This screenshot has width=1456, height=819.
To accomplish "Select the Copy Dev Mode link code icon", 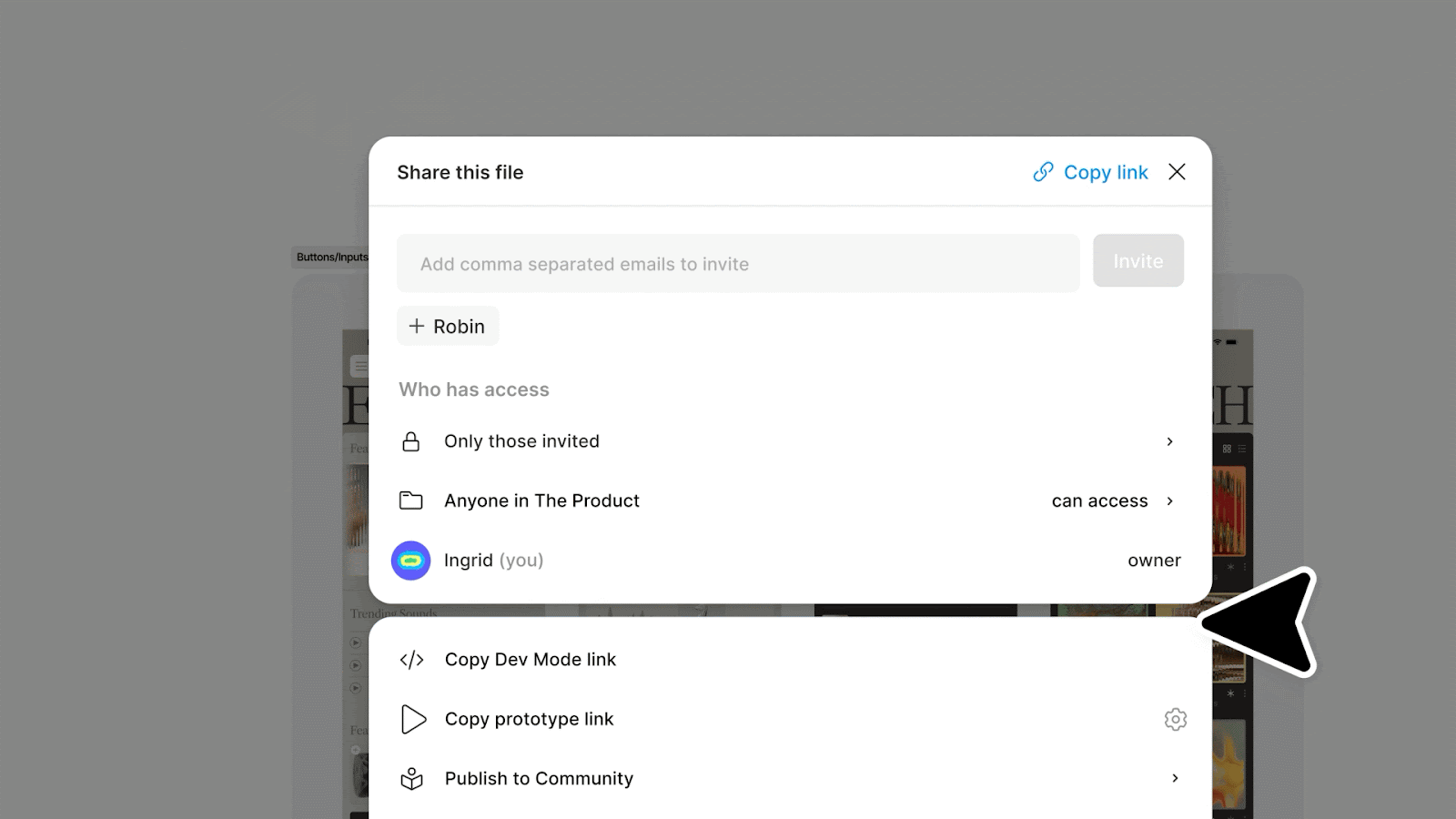I will tap(411, 659).
